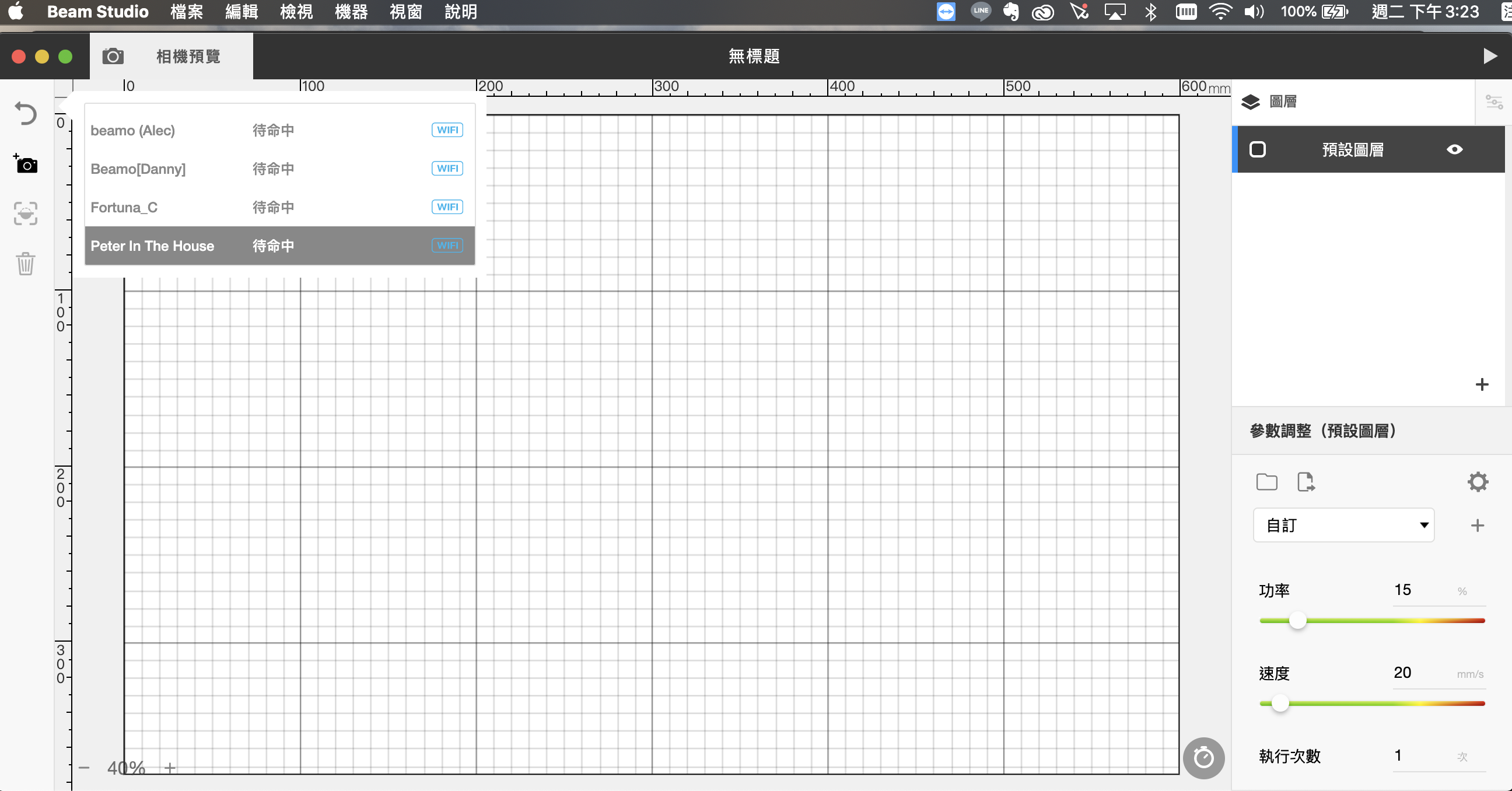Viewport: 1512px width, 791px height.
Task: Select Beamo[Danny] machine from list
Action: [x=279, y=169]
